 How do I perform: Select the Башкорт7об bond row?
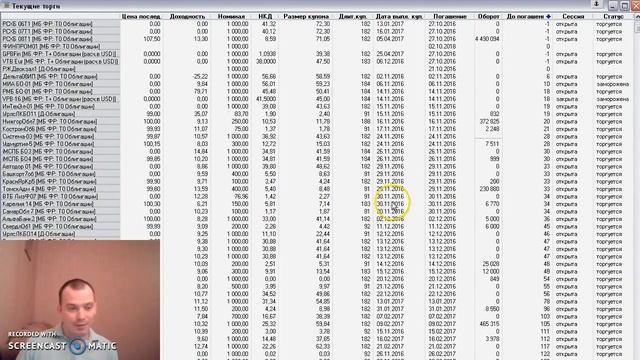tap(60, 174)
